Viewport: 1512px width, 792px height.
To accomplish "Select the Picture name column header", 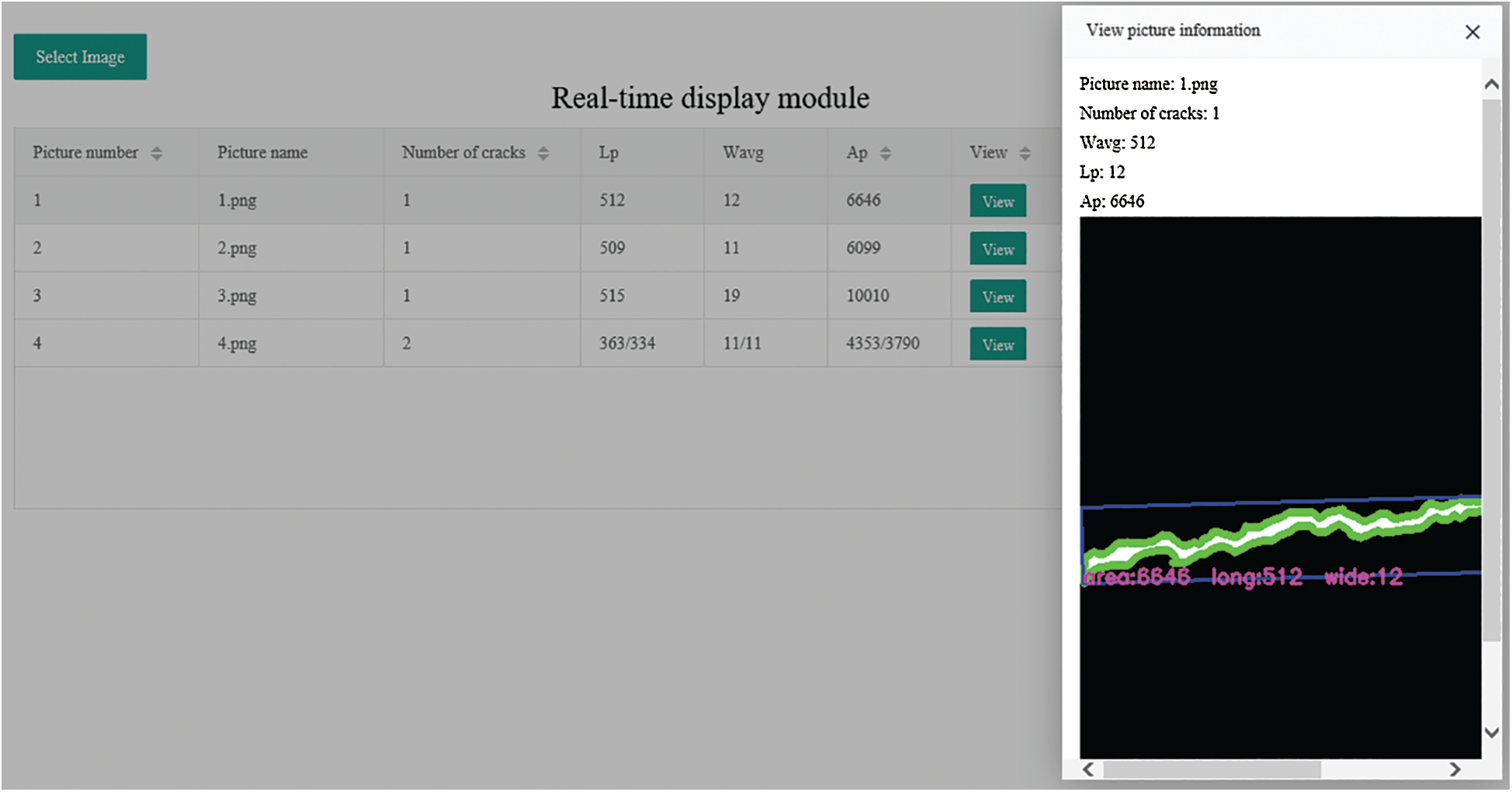I will (x=262, y=153).
